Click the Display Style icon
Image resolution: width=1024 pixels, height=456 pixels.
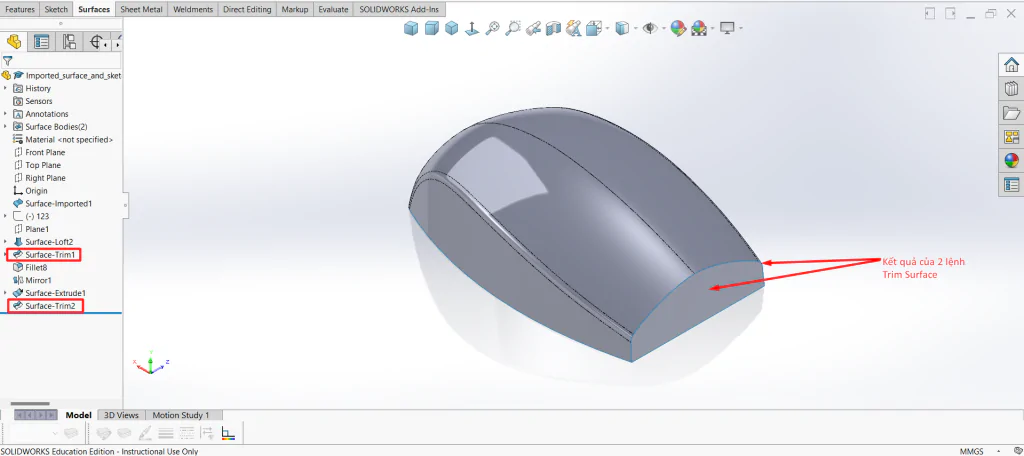[622, 28]
